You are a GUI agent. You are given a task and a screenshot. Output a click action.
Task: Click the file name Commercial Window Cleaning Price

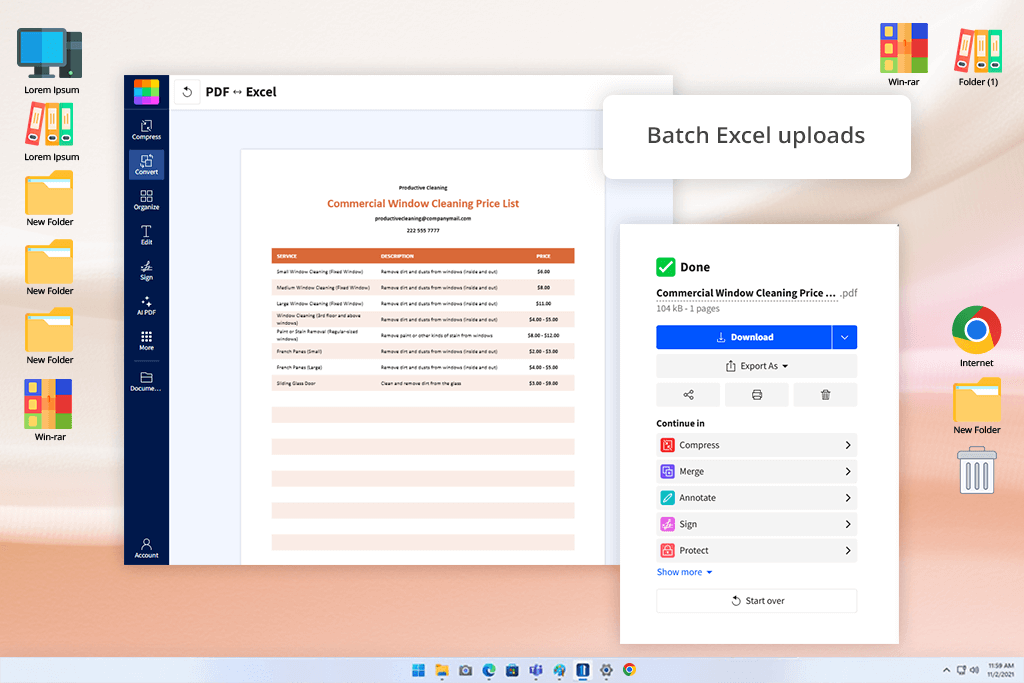(x=746, y=293)
